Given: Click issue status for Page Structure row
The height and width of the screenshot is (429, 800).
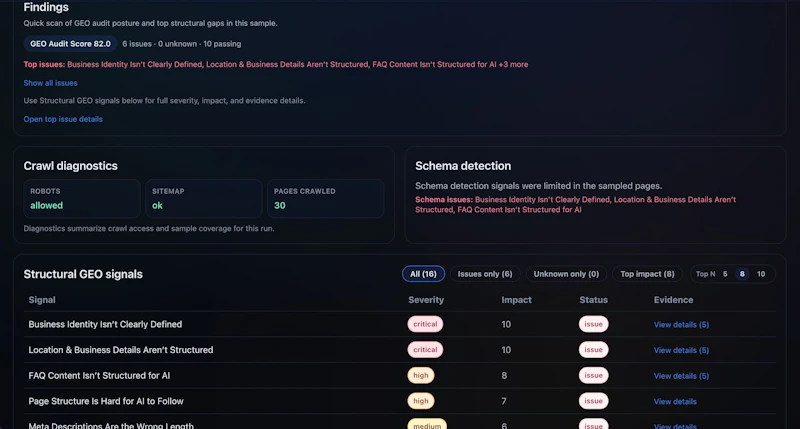Looking at the screenshot, I should 593,400.
